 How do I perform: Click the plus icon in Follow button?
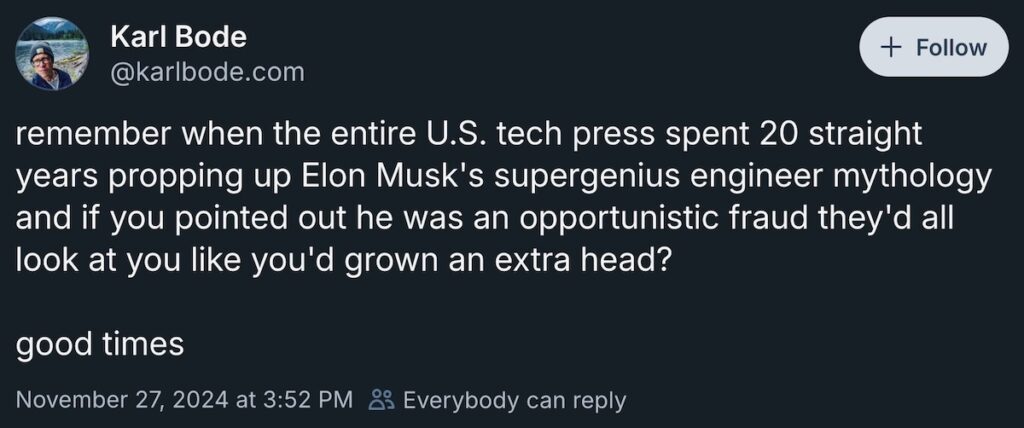[x=890, y=47]
